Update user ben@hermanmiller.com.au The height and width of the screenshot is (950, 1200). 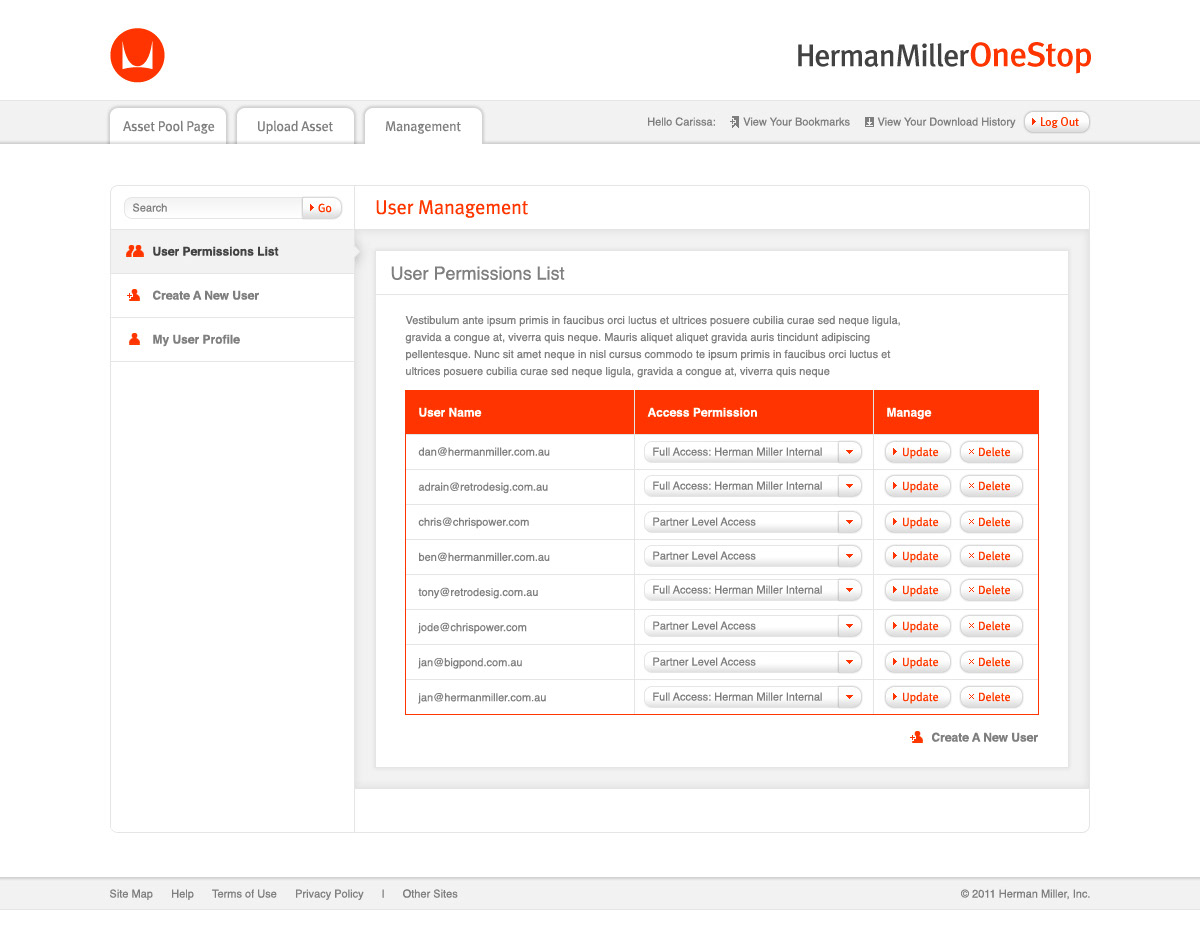point(917,556)
